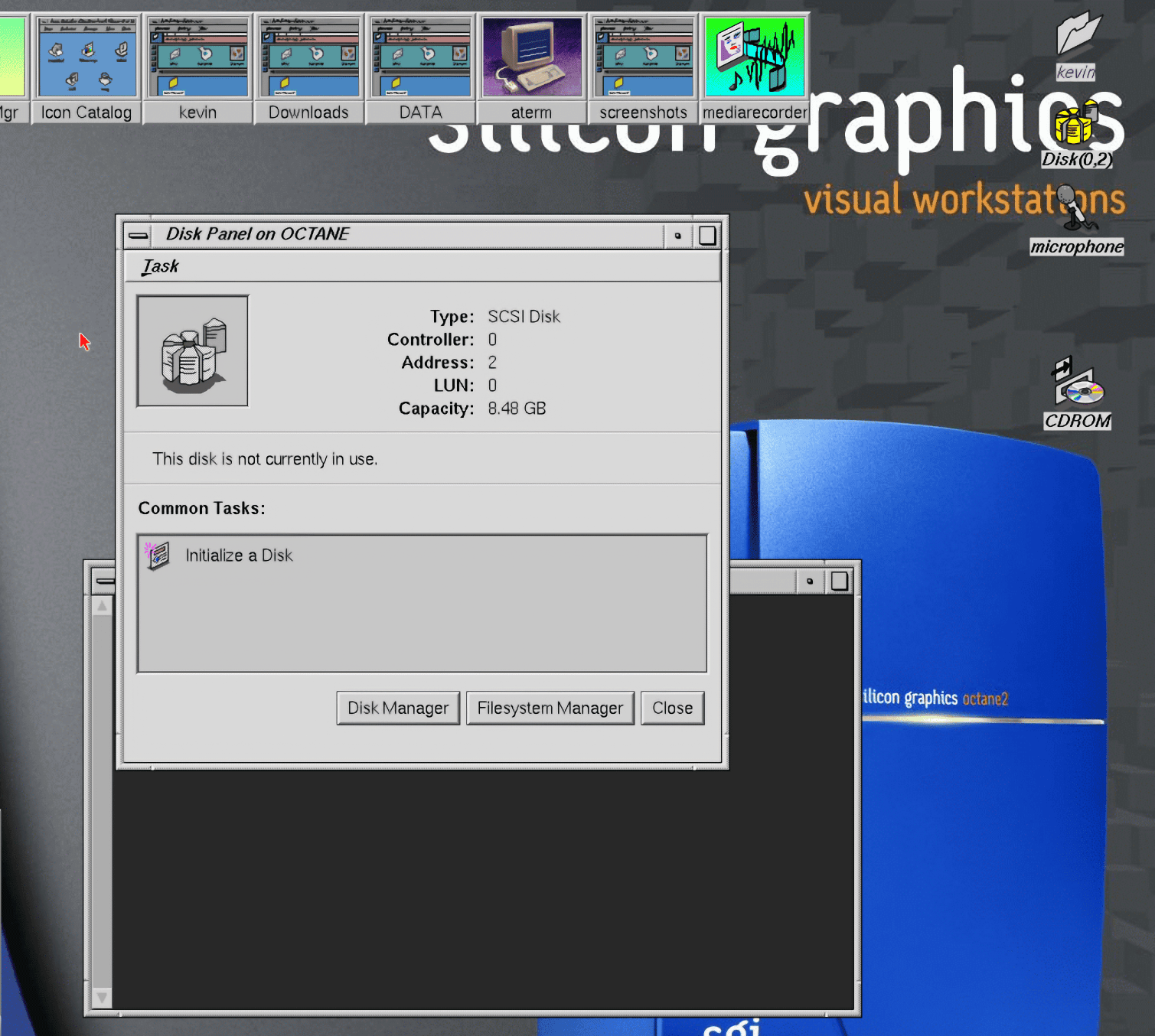Screen dimensions: 1155x1036
Task: Select the Initialize a Disk task
Action: click(x=239, y=555)
